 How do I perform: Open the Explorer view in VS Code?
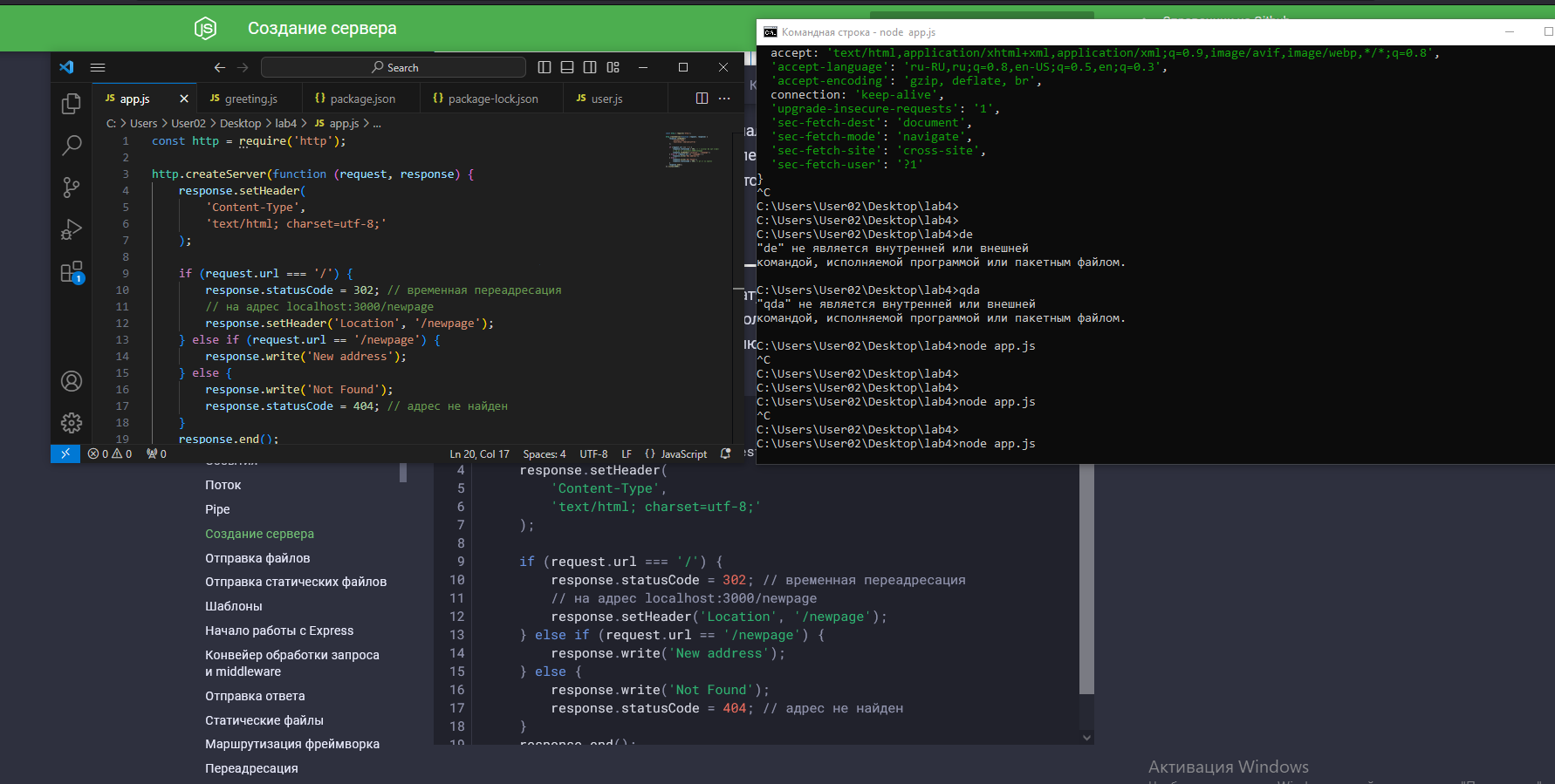72,104
